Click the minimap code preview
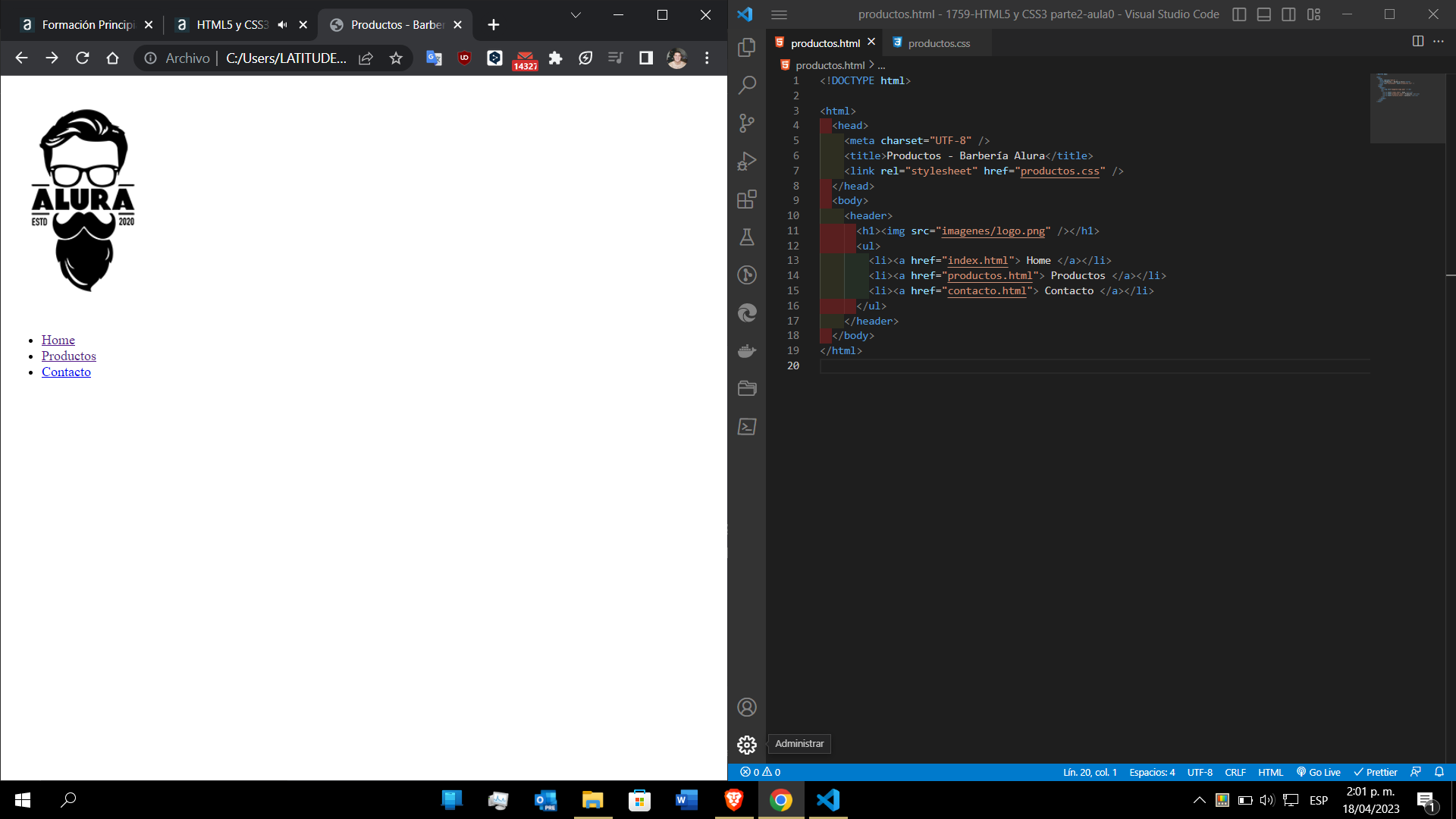Viewport: 1456px width, 819px height. [x=1407, y=108]
